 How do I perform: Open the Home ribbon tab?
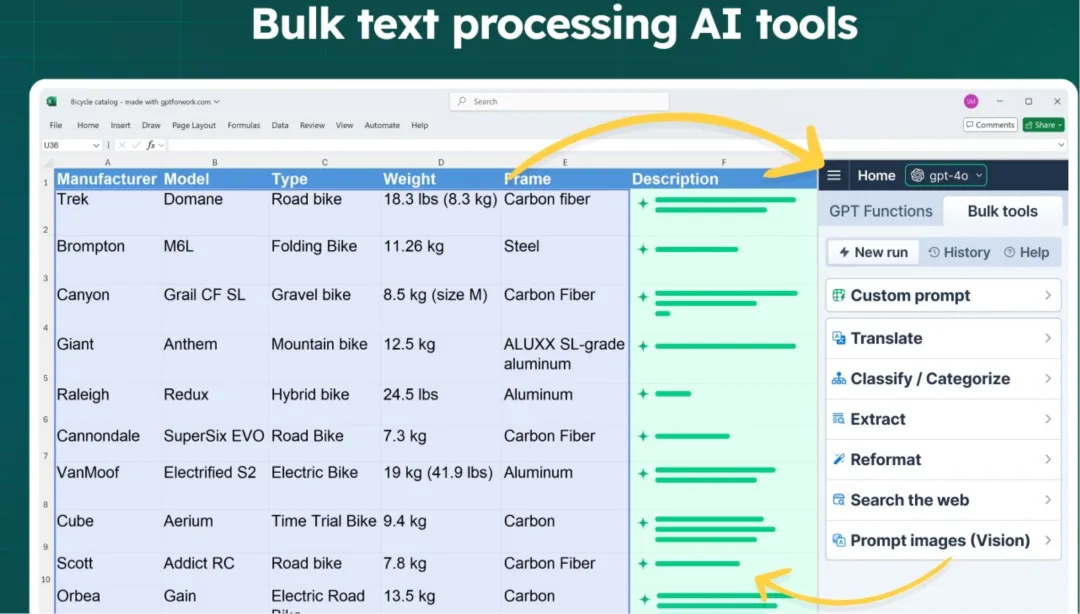(87, 125)
